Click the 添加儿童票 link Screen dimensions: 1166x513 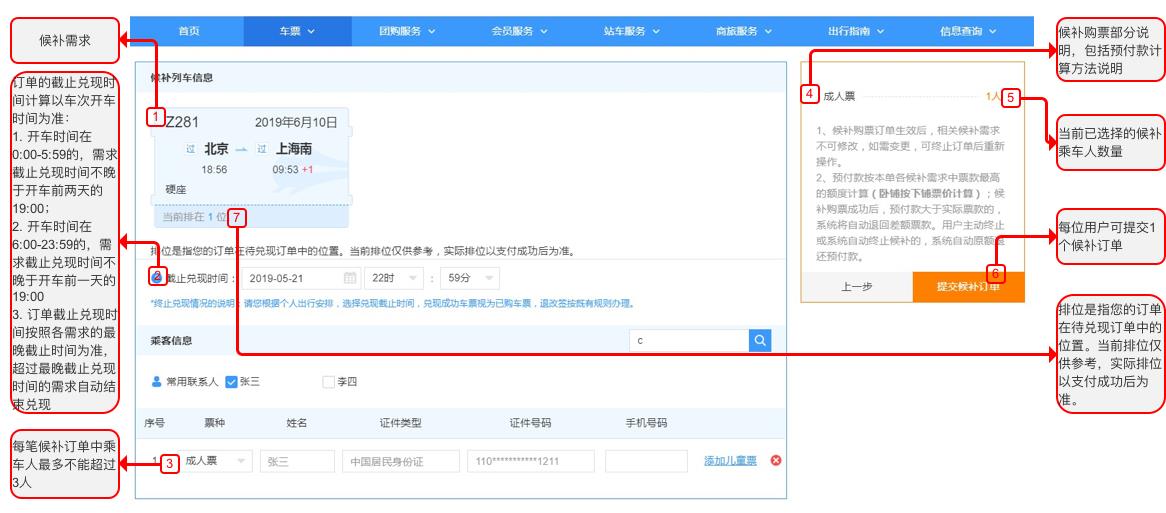point(730,461)
